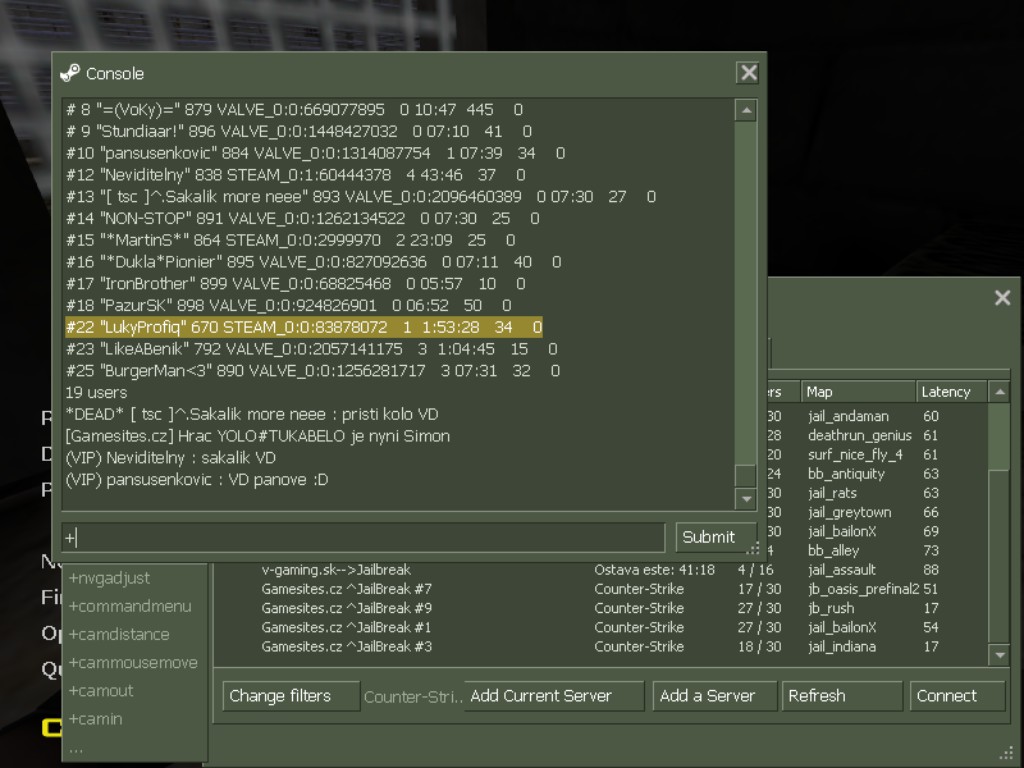Select the jb_rush map cell
This screenshot has width=1024, height=768.
[x=831, y=608]
